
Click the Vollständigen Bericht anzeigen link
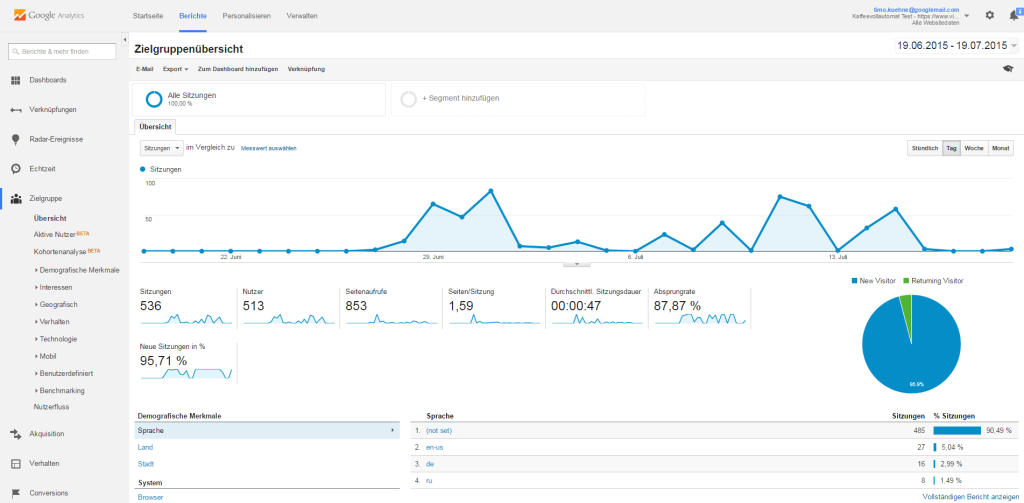point(970,497)
